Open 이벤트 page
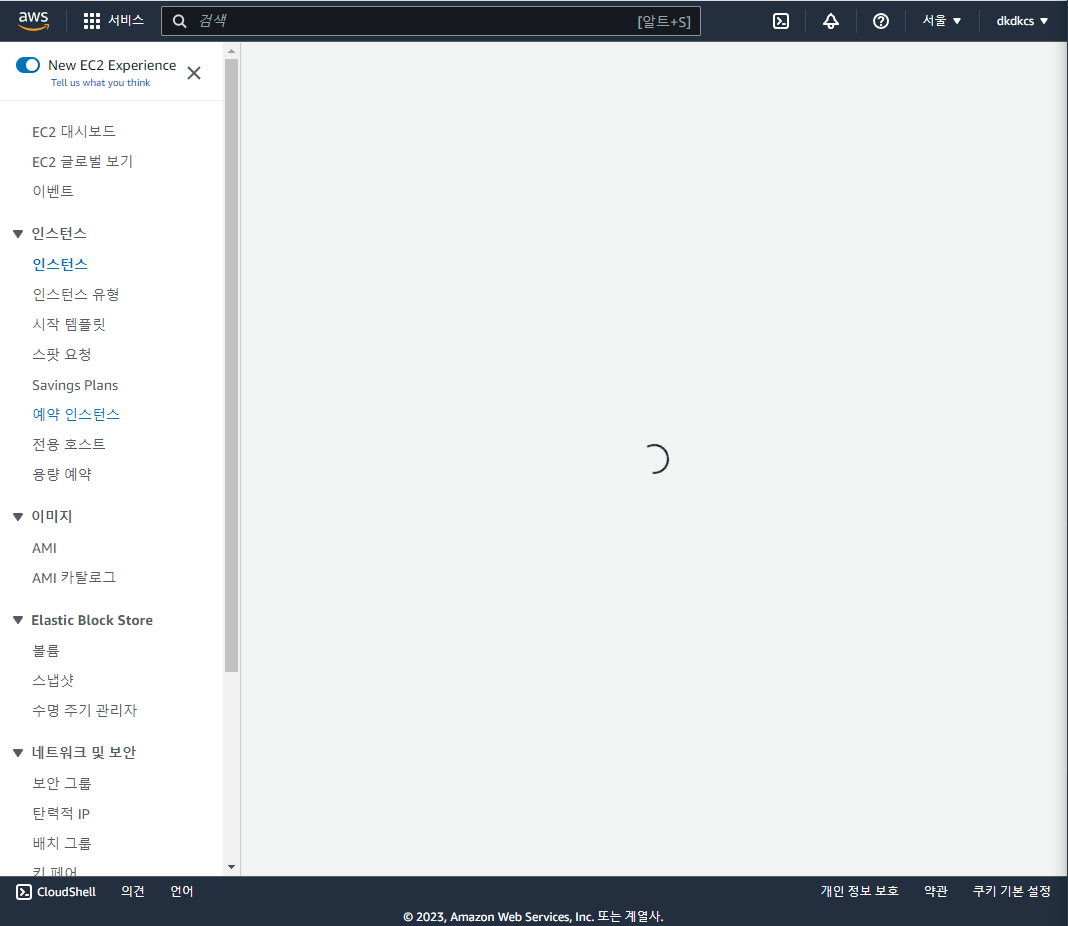Screen dimensions: 1068x926 (52, 191)
